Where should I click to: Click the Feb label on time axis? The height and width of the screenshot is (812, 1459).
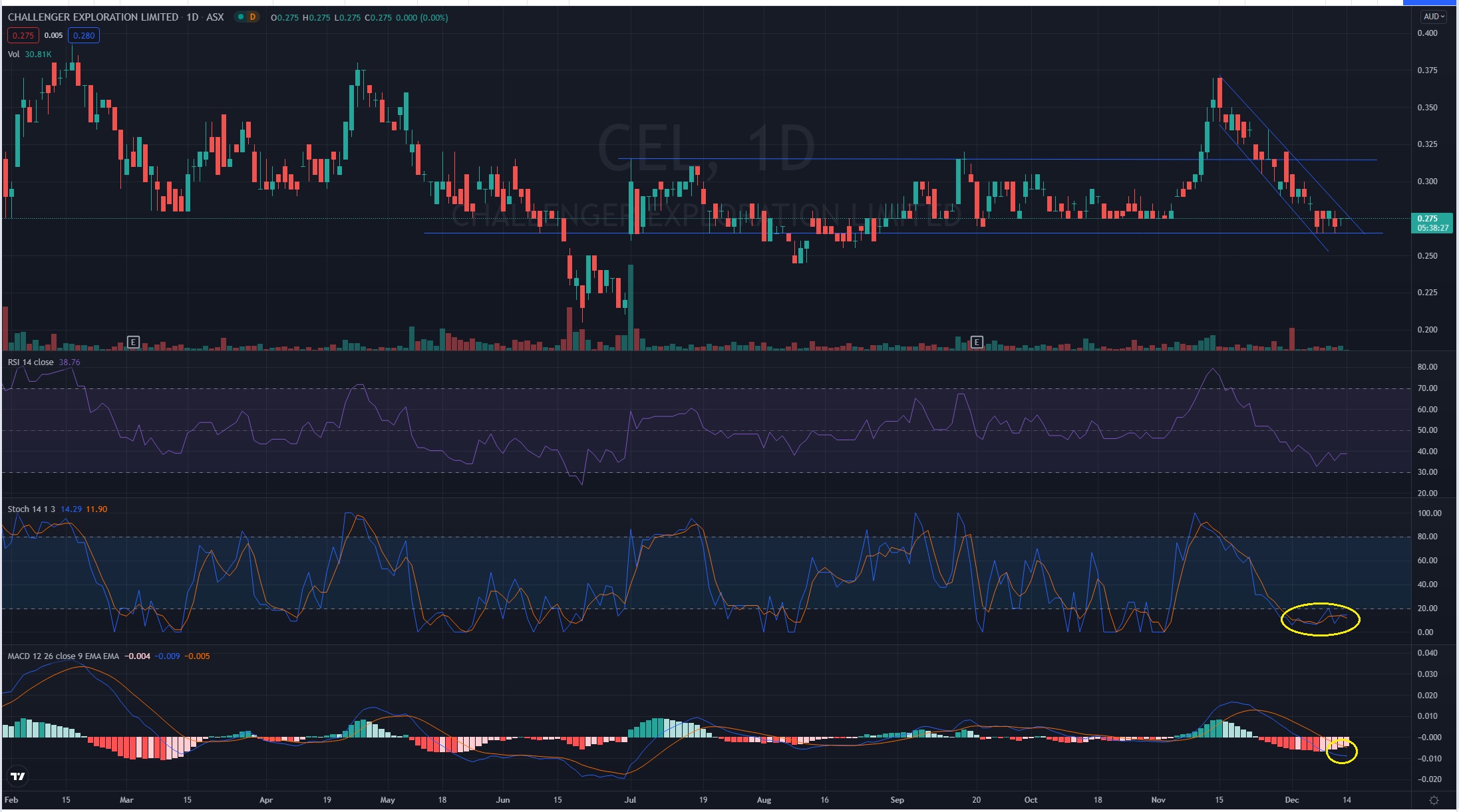11,800
